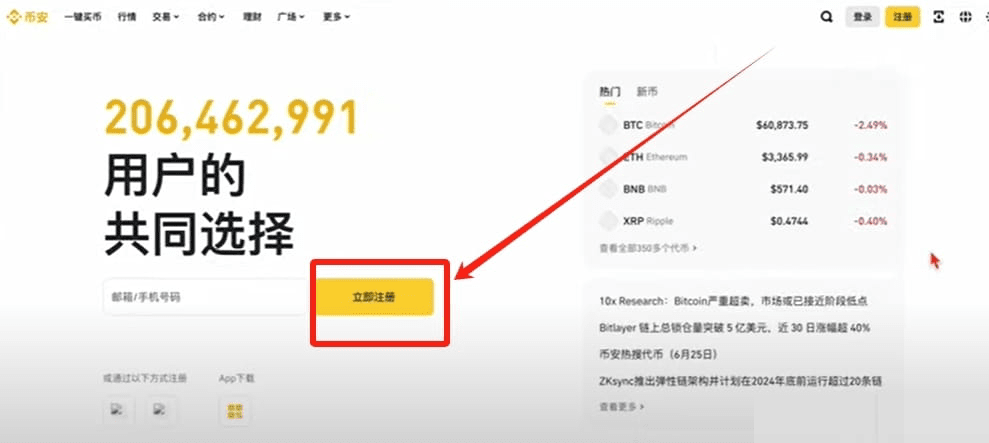Open the 币安热搜代币 news item
989x443 pixels.
pyautogui.click(x=658, y=353)
